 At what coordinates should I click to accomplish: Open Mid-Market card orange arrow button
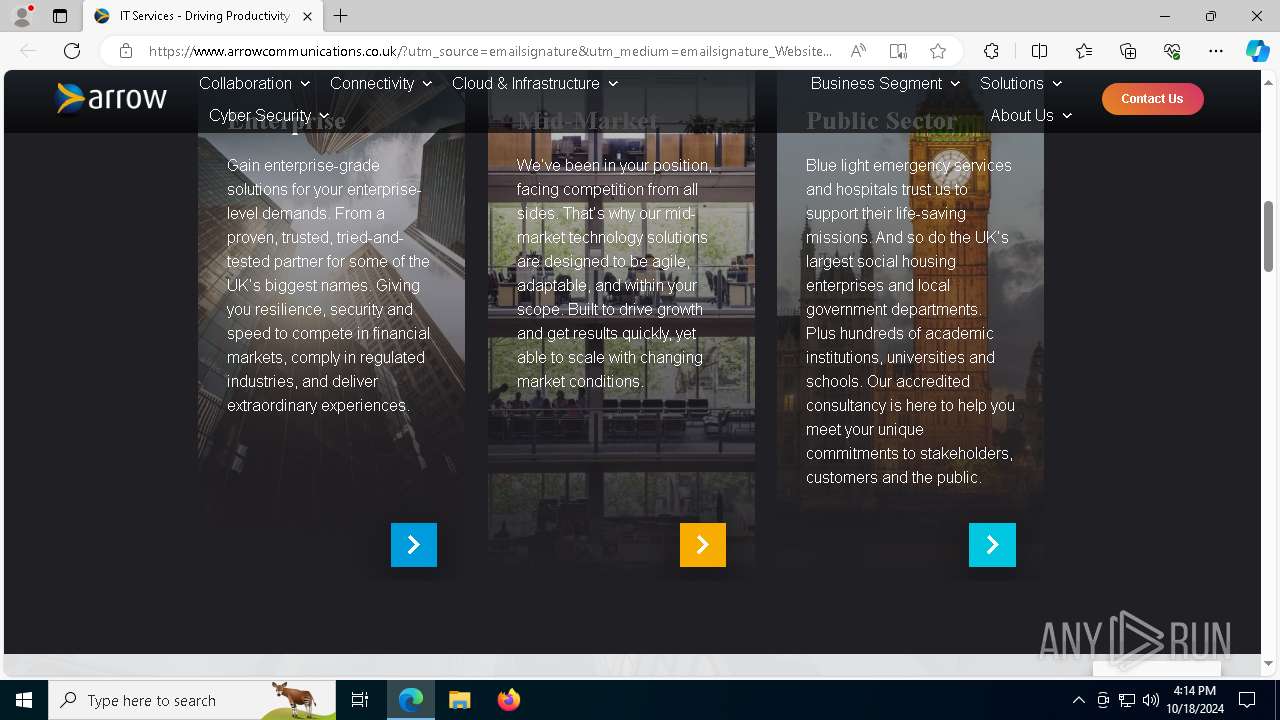[x=703, y=545]
